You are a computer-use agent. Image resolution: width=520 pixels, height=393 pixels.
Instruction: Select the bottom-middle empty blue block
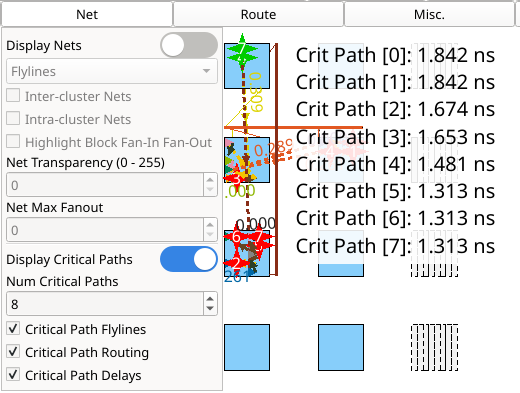341,347
